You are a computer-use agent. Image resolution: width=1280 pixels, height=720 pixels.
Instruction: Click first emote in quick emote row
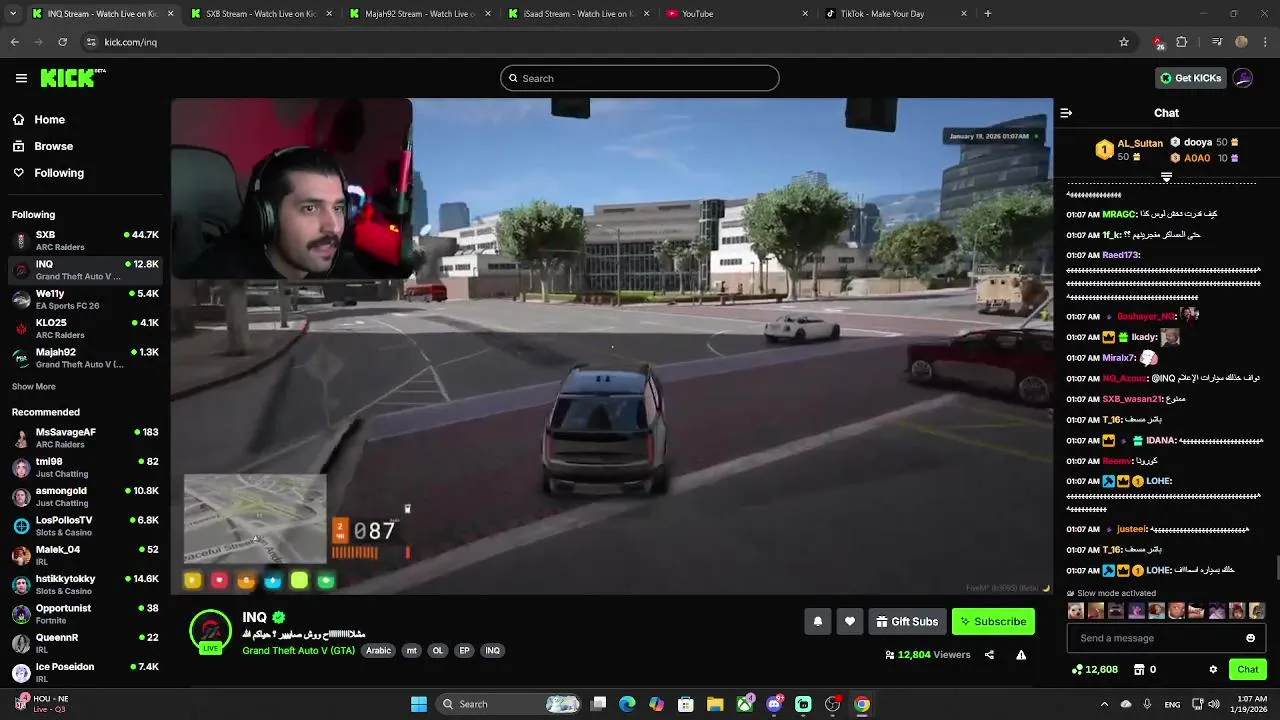[x=1076, y=611]
